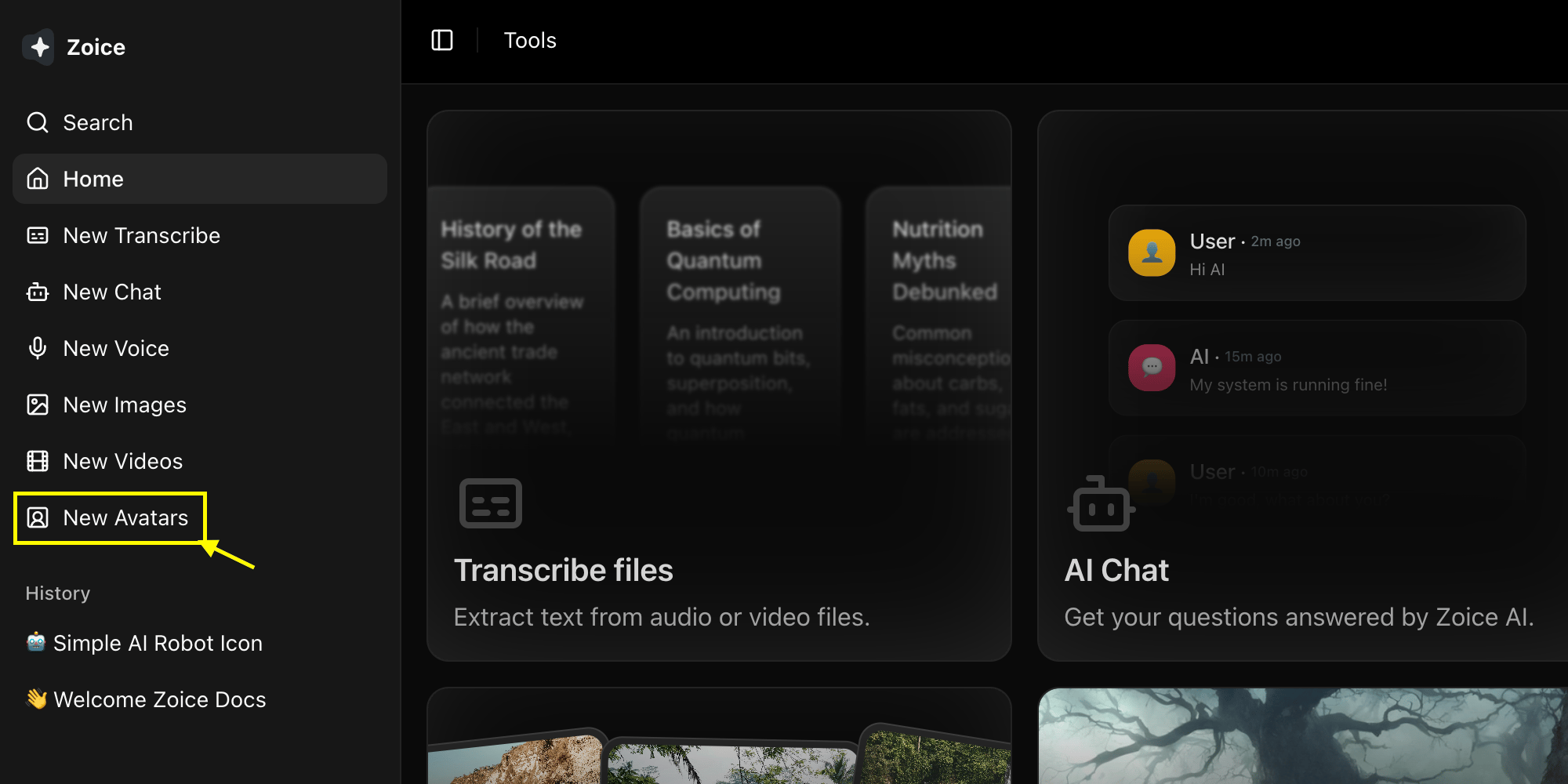1568x784 pixels.
Task: Click the Search magnifier icon
Action: pos(38,122)
